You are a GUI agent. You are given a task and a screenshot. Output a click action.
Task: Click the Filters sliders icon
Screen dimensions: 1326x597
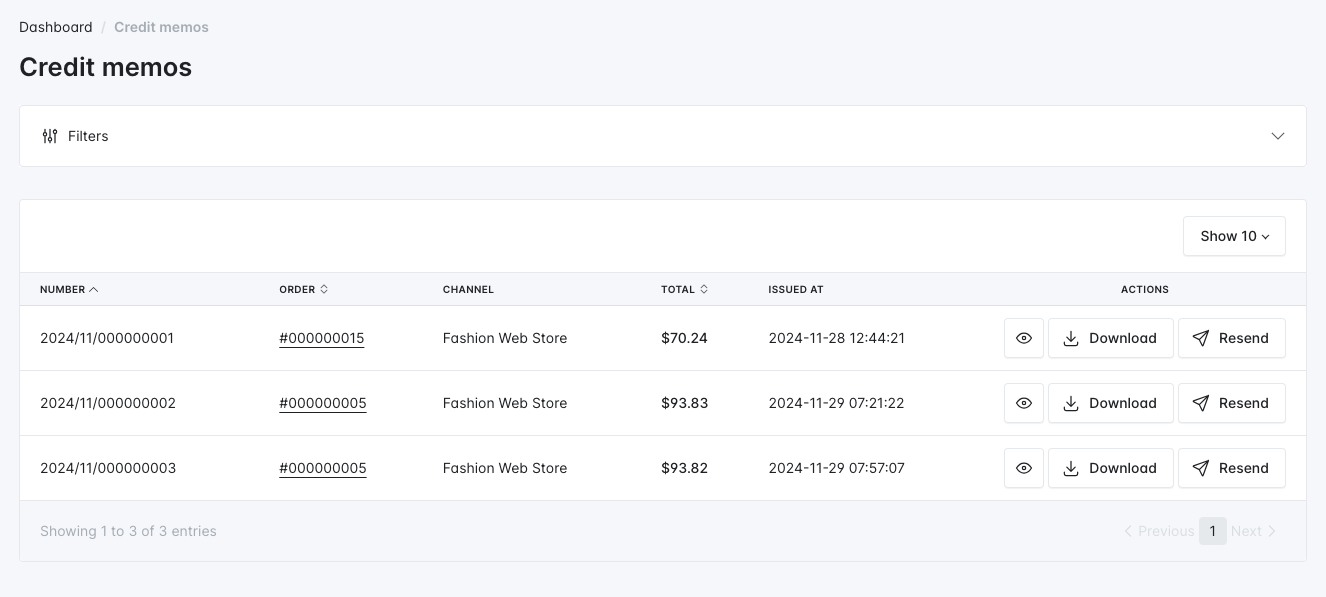50,136
